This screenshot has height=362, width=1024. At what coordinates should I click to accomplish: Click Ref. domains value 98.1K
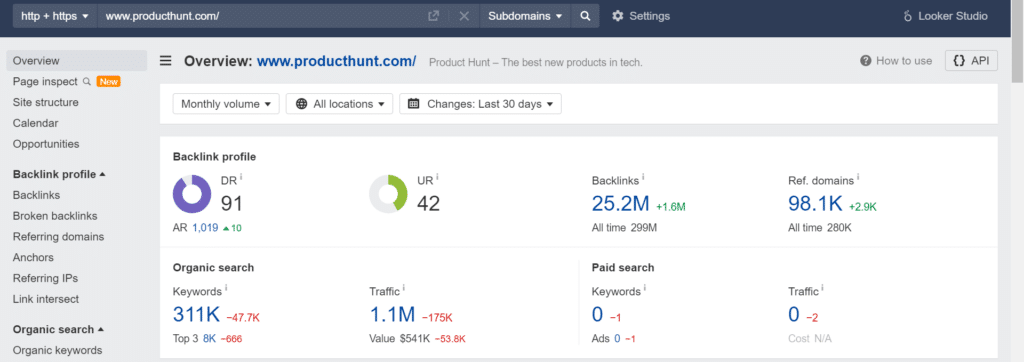click(x=816, y=204)
